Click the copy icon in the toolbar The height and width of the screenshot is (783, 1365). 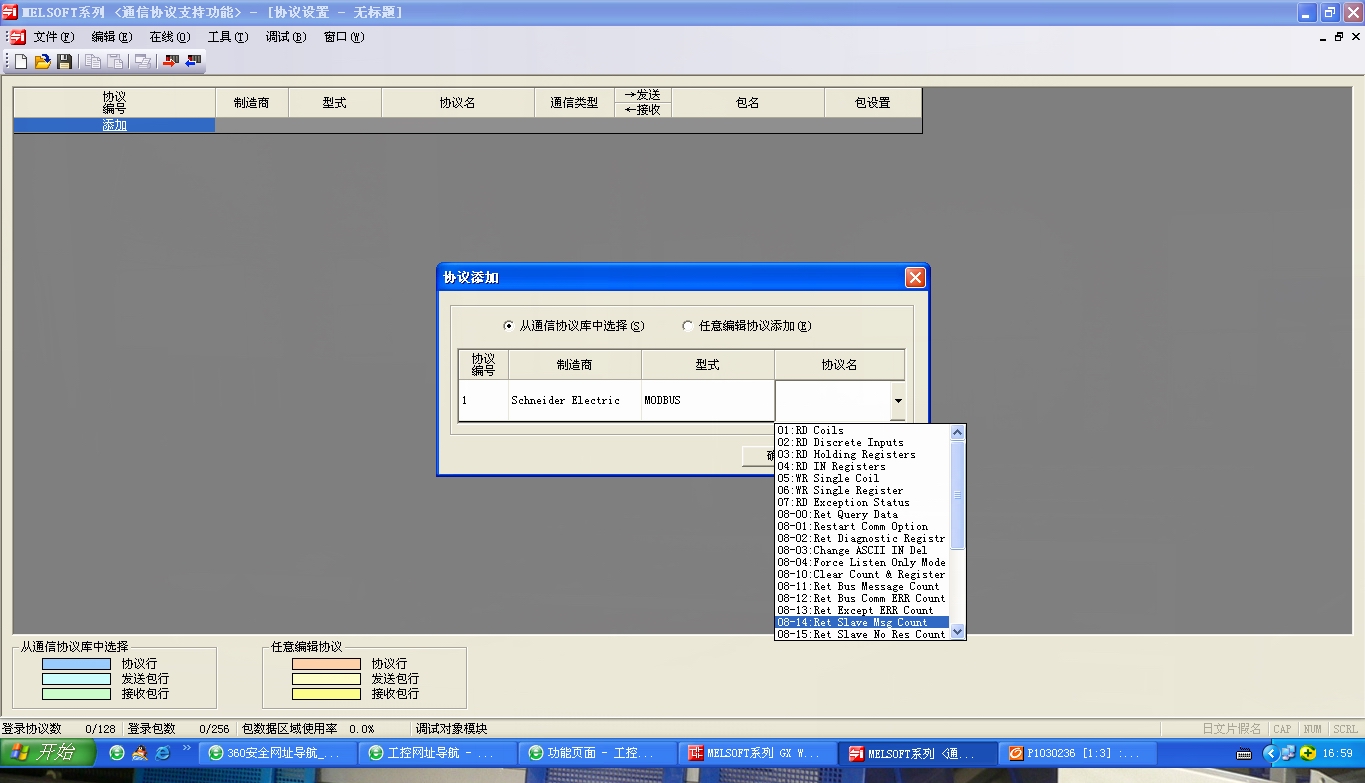pos(93,62)
